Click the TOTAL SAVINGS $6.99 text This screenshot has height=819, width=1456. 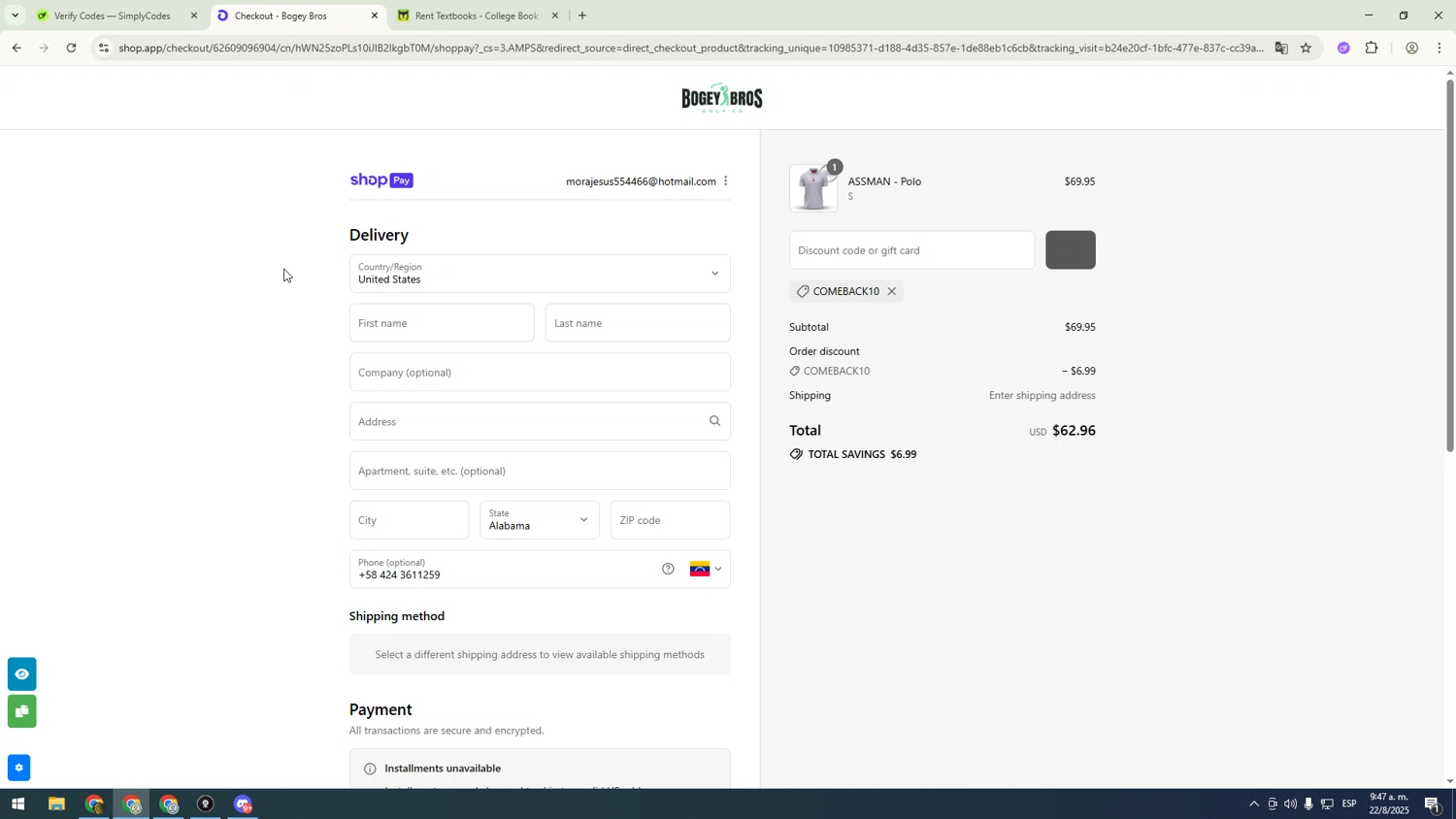point(862,454)
